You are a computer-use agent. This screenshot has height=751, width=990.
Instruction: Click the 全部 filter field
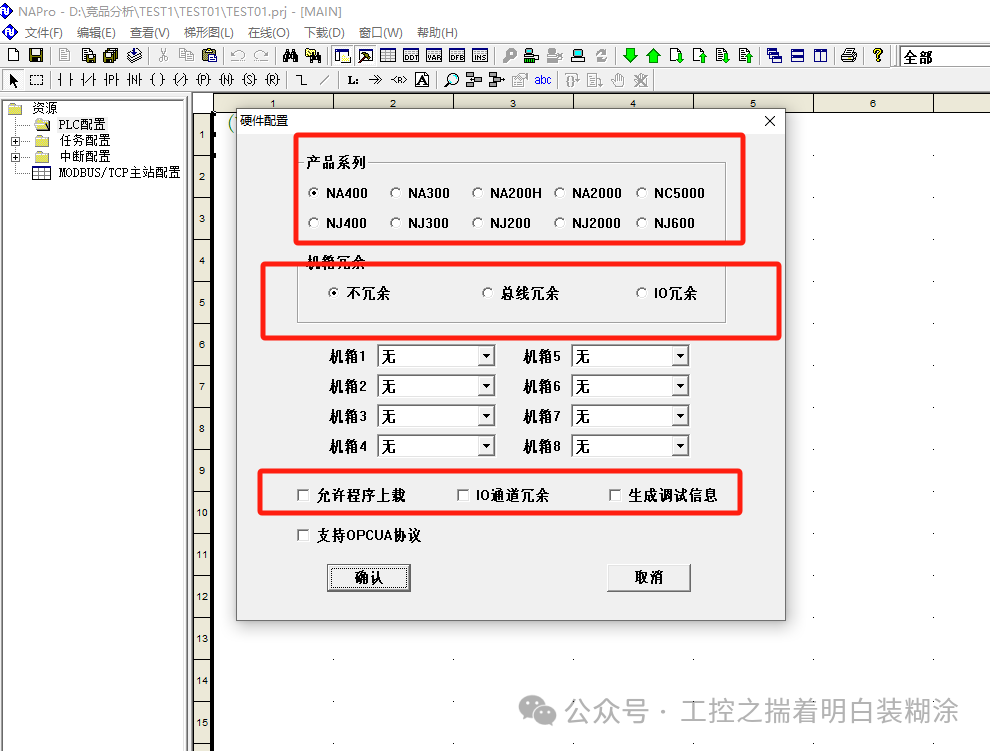(945, 57)
